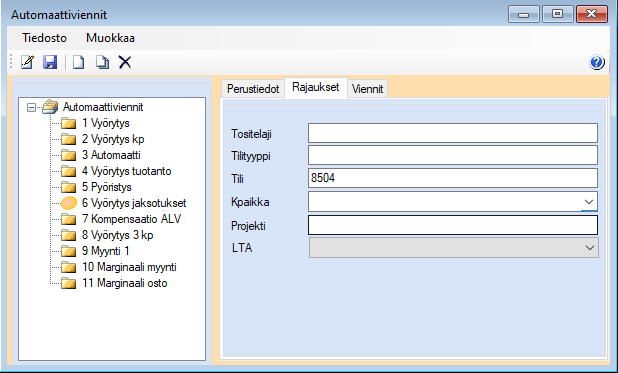Click the delete X toolbar icon
Screen dimensions: 618x373
[x=125, y=62]
